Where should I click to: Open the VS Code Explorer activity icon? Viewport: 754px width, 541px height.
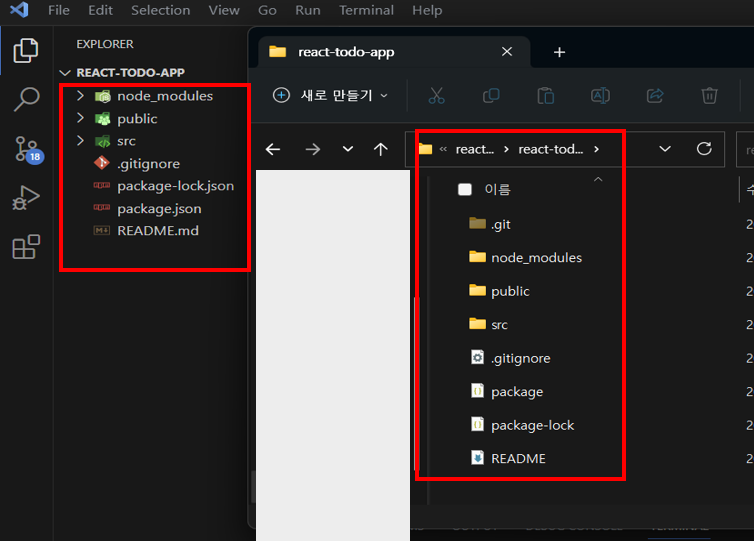point(25,50)
